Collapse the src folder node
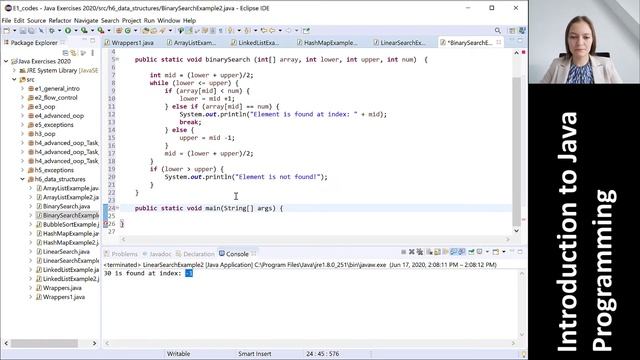The image size is (640, 360). (14, 80)
